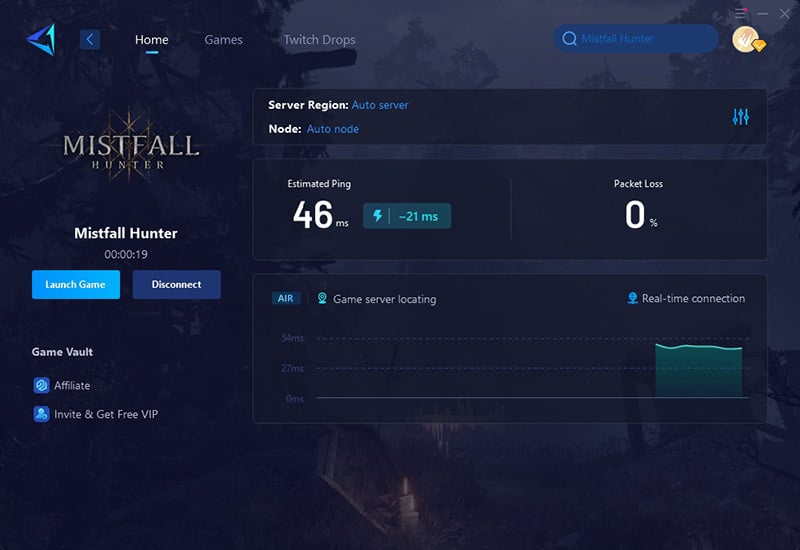Image resolution: width=800 pixels, height=550 pixels.
Task: Click the Packet Loss label
Action: tap(638, 184)
